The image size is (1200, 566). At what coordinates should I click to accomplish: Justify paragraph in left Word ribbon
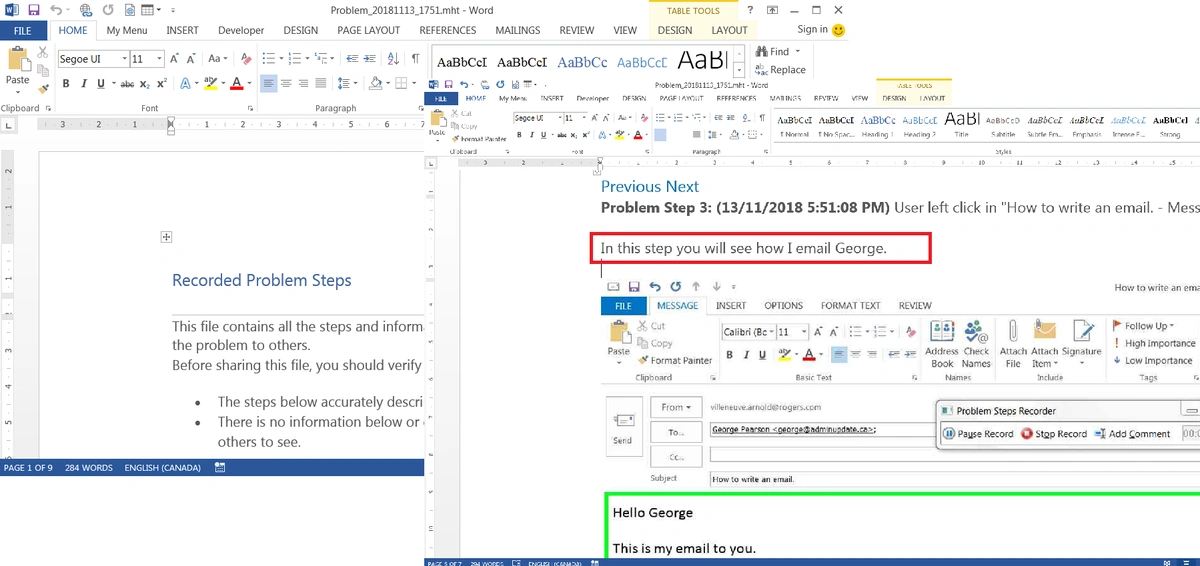coord(321,84)
